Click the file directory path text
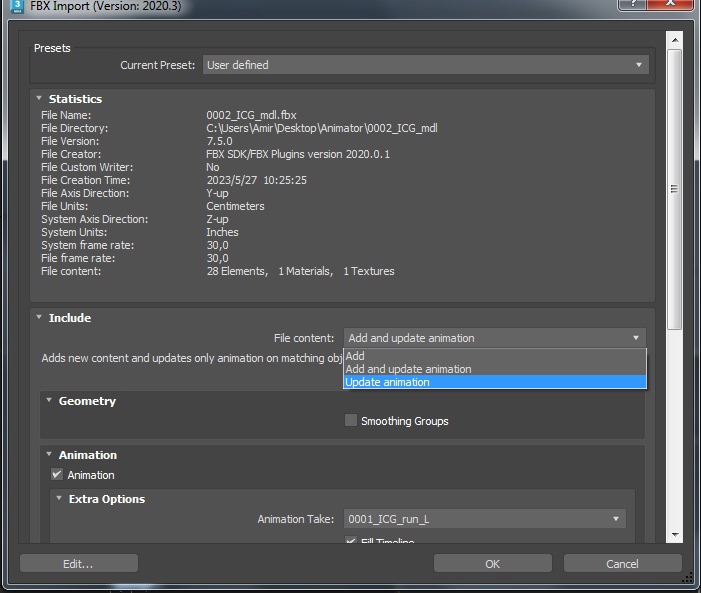This screenshot has width=701, height=593. tap(321, 128)
